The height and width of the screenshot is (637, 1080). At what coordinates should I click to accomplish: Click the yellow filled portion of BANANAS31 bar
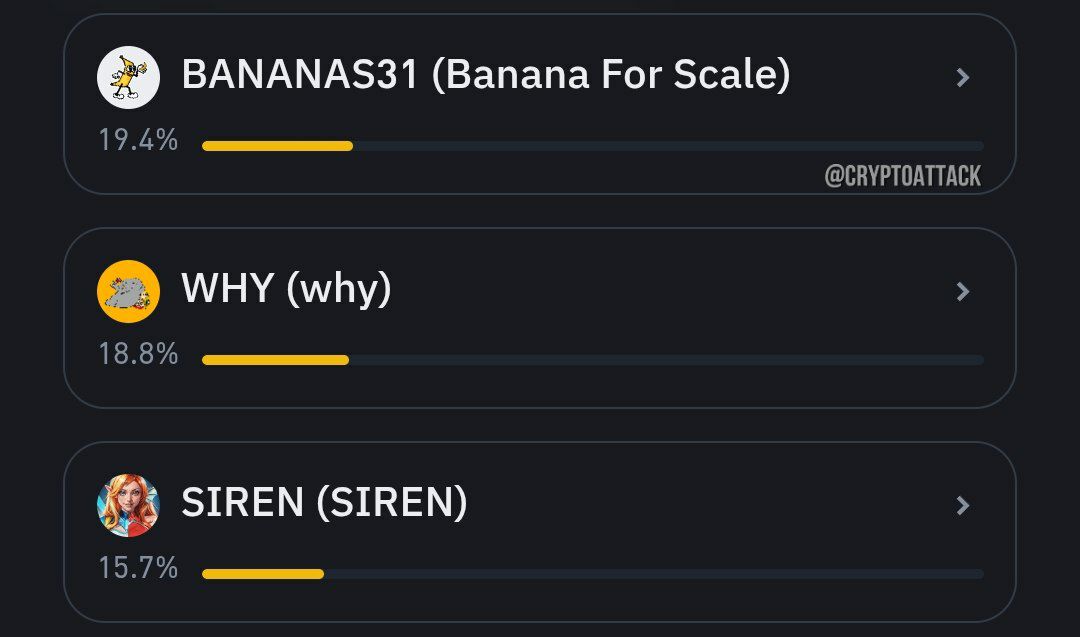click(278, 146)
